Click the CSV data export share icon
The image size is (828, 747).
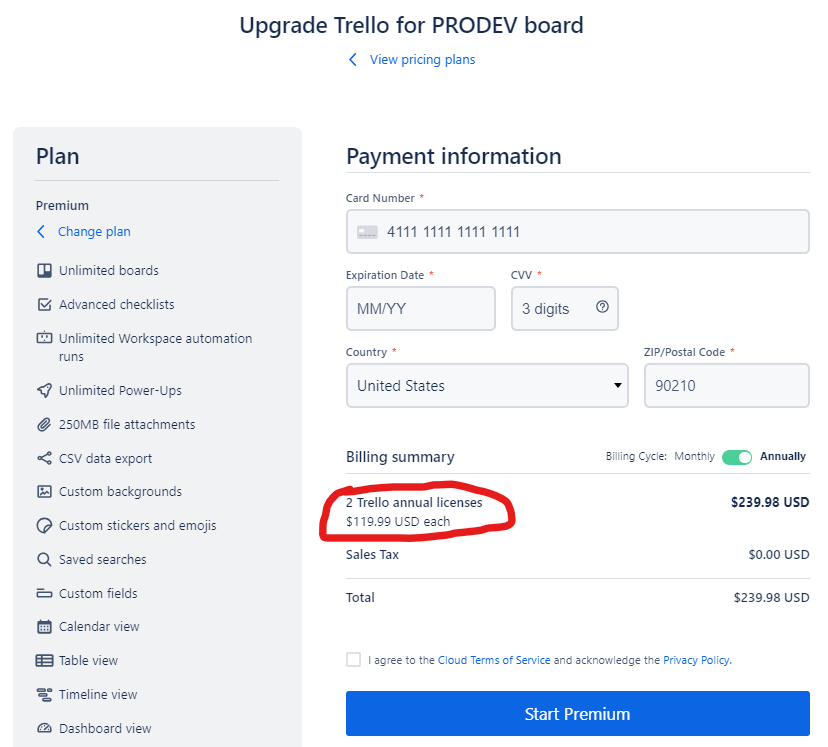coord(44,458)
